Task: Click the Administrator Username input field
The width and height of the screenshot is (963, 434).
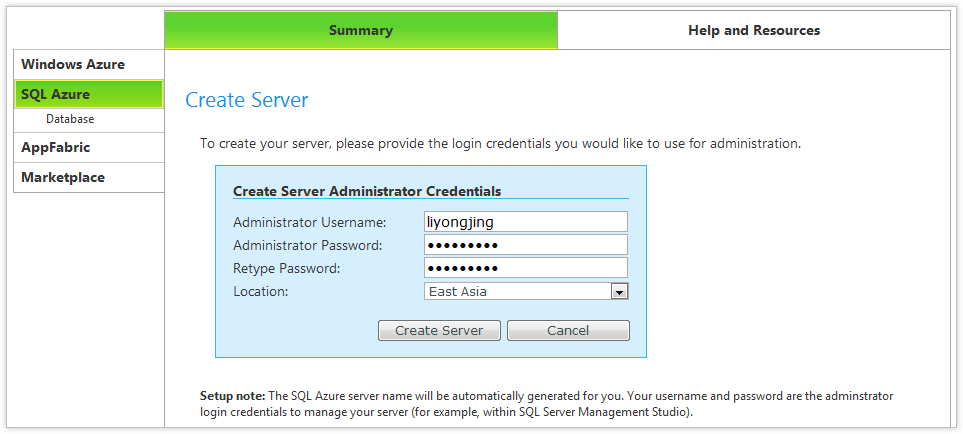Action: 526,222
